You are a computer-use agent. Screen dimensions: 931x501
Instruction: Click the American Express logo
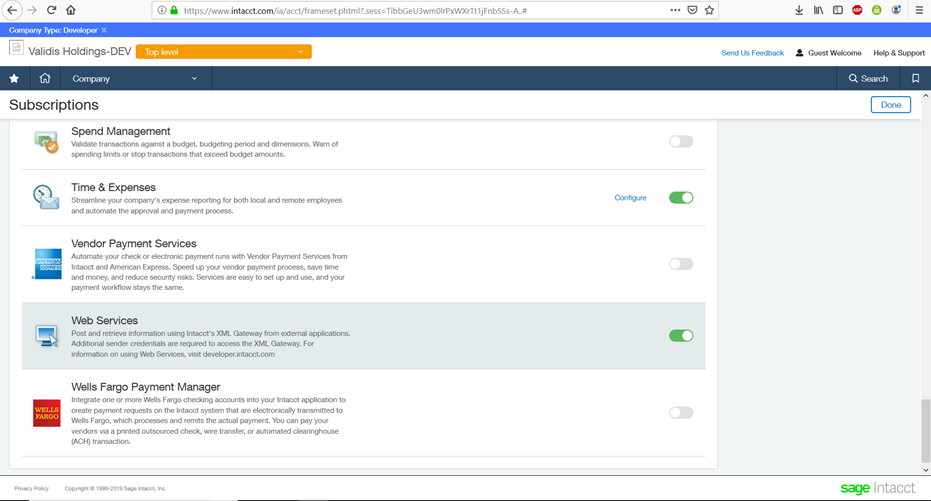[x=48, y=264]
